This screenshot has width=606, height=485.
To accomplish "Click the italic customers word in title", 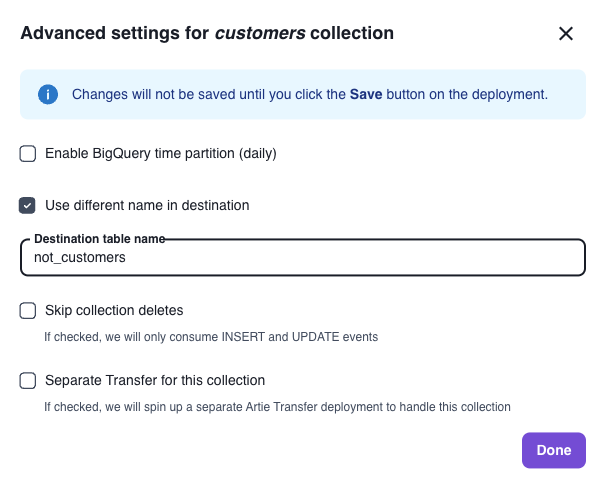I will click(260, 33).
